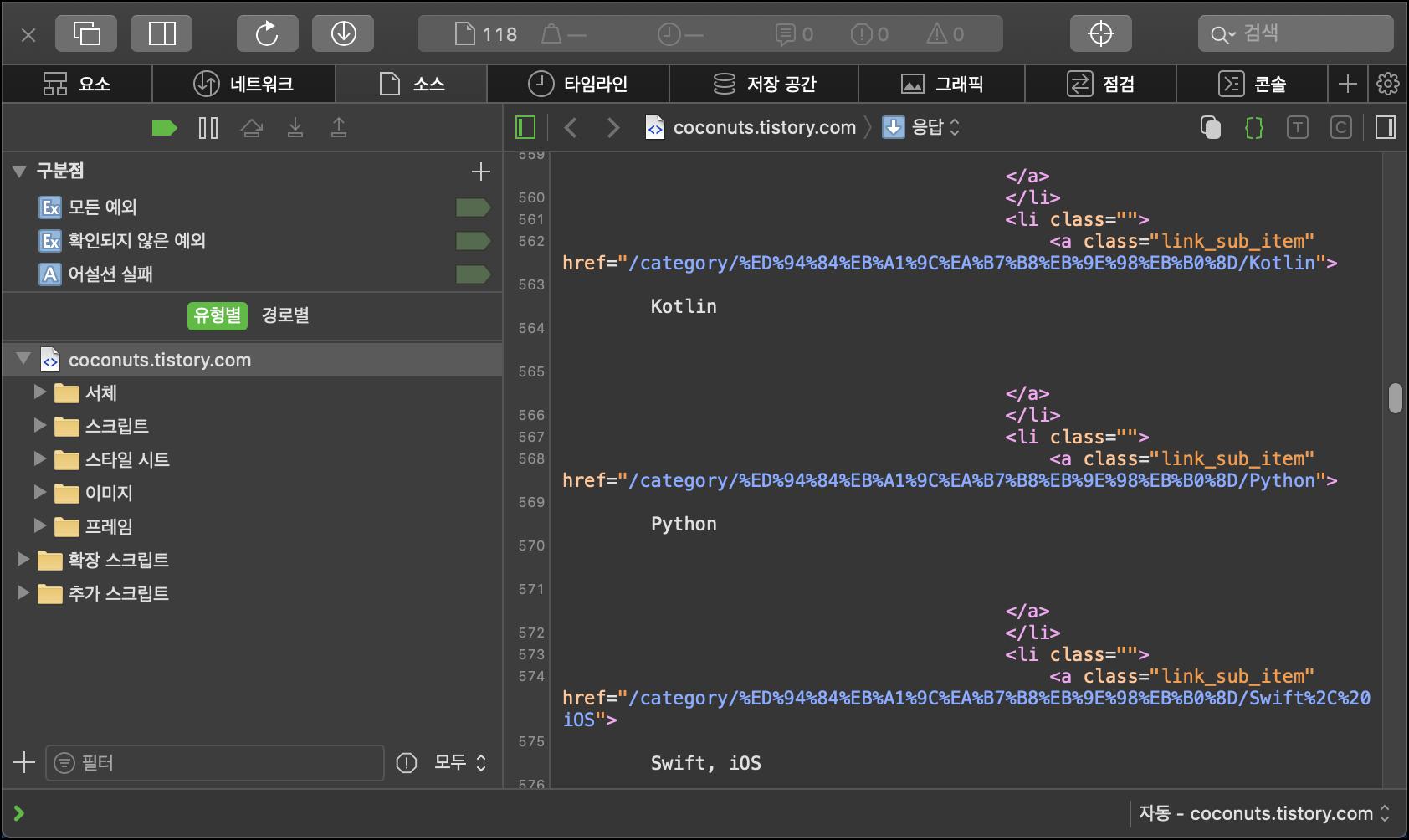
Task: Open the 저장 공간 (Storage) tab
Action: point(764,84)
